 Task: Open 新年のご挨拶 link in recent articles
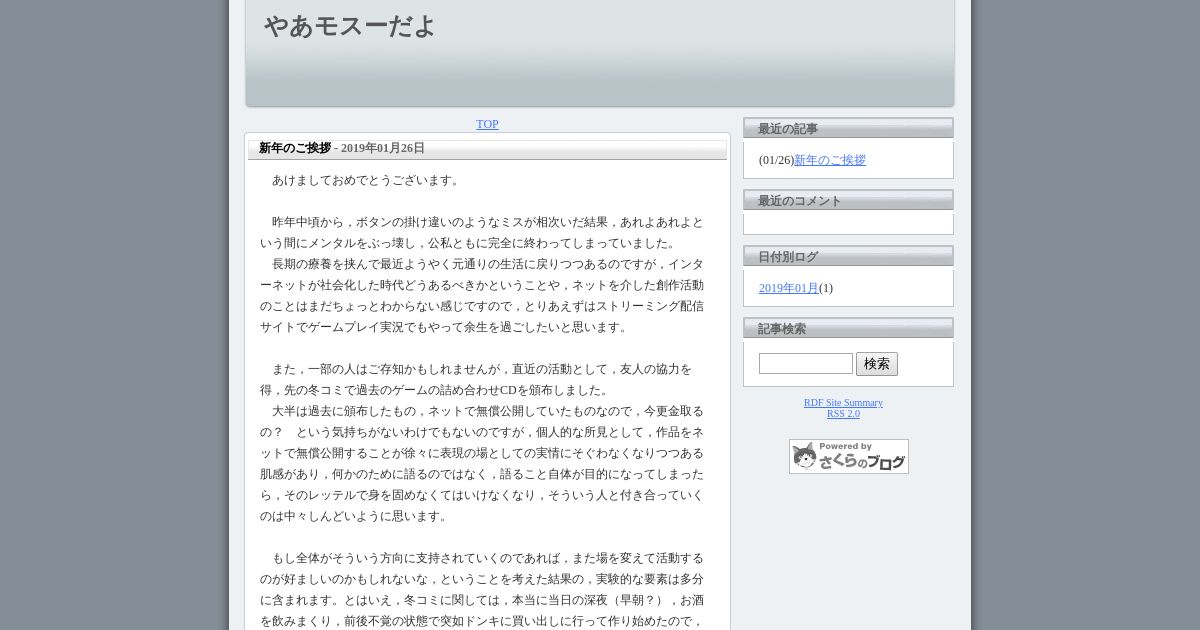click(830, 160)
